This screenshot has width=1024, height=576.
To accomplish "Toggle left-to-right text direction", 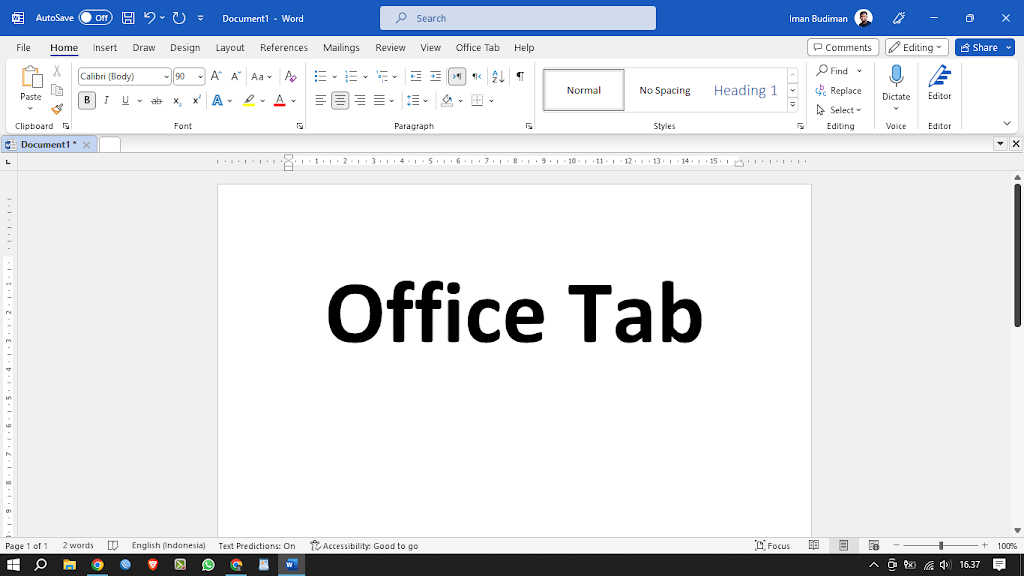I will pyautogui.click(x=457, y=76).
